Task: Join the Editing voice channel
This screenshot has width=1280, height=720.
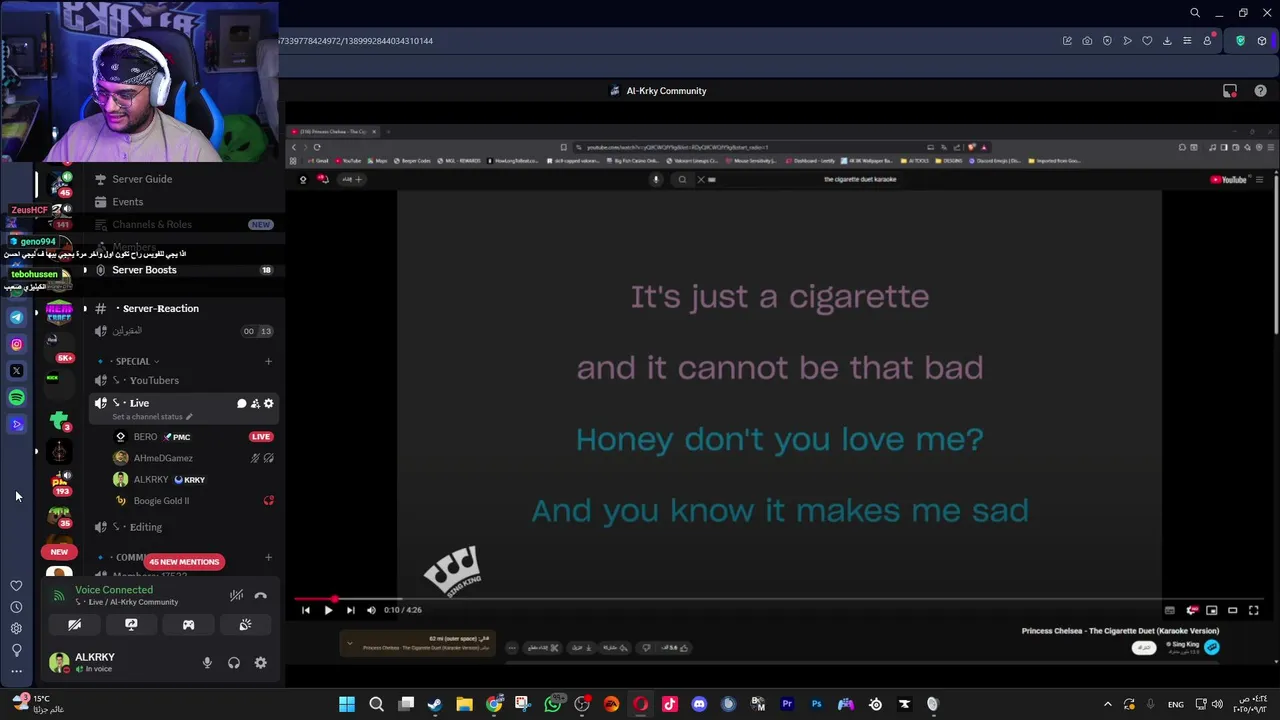Action: click(145, 527)
